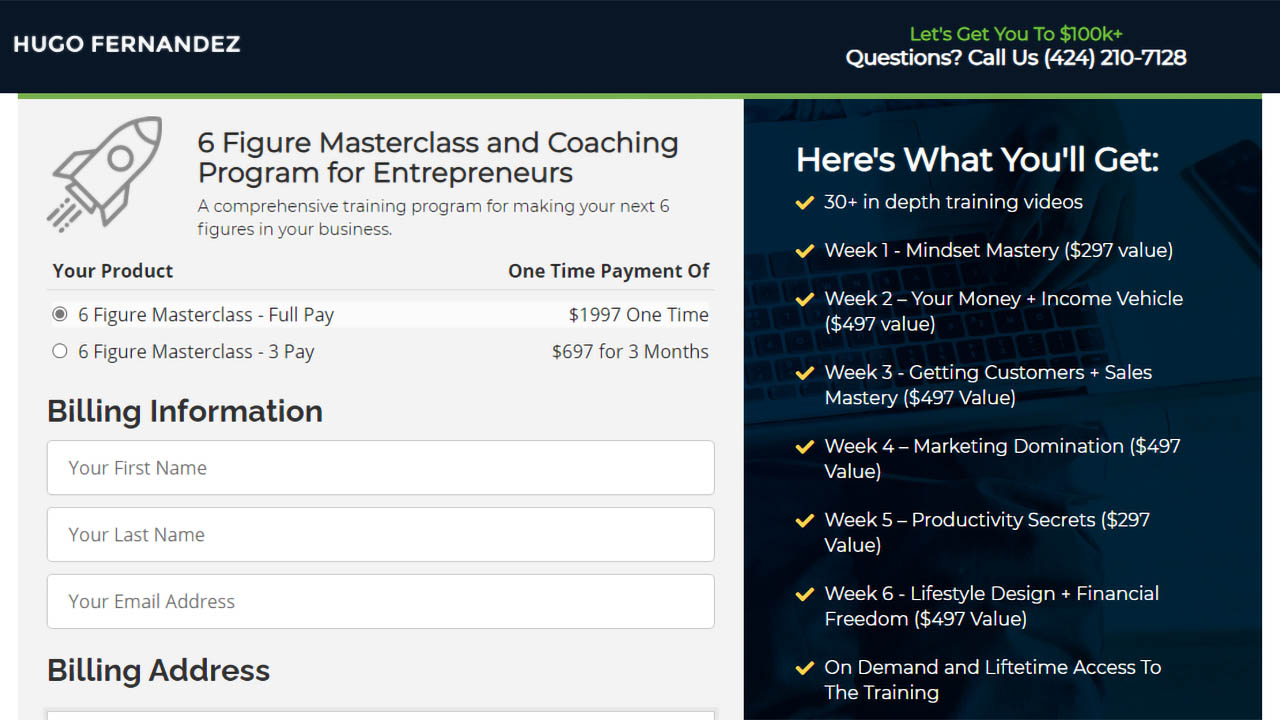Click checkmark beside Week 5 – Productivity Secrets
1280x720 pixels.
(805, 520)
